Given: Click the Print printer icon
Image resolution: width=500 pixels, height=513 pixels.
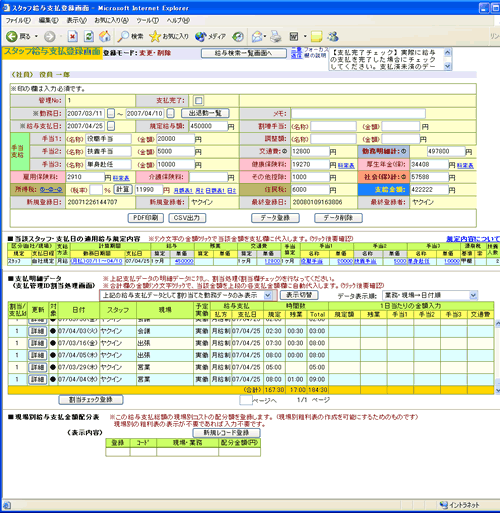Looking at the screenshot, I should click(x=276, y=36).
